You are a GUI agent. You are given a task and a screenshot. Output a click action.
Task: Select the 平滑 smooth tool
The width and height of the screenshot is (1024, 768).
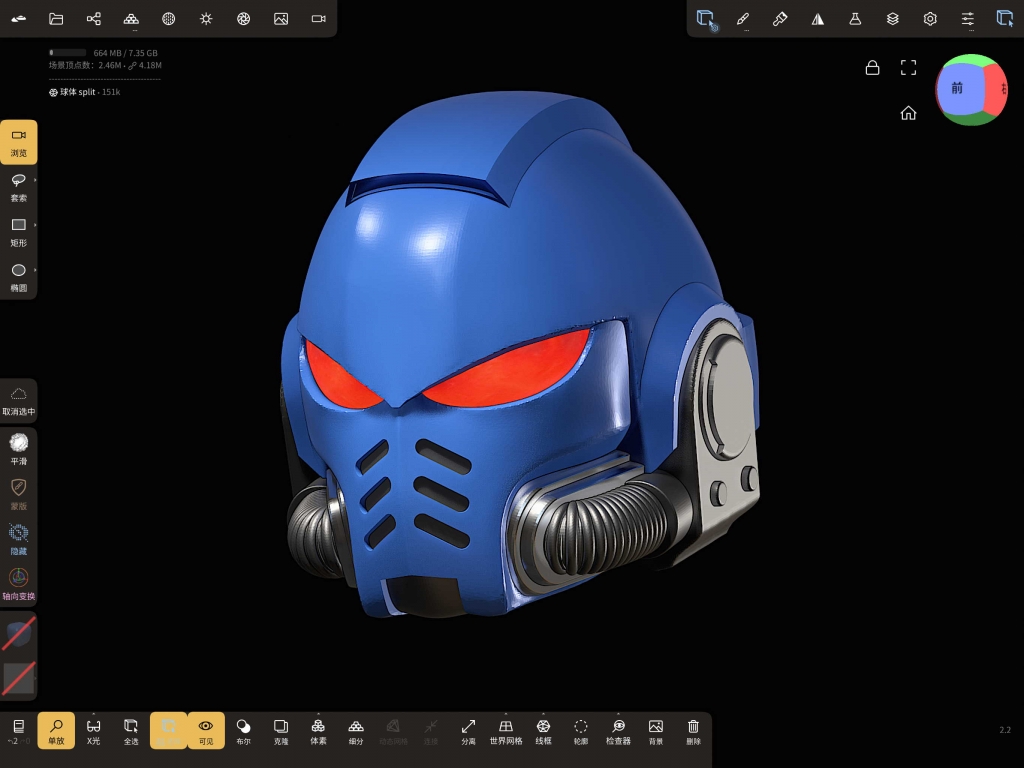coord(19,449)
